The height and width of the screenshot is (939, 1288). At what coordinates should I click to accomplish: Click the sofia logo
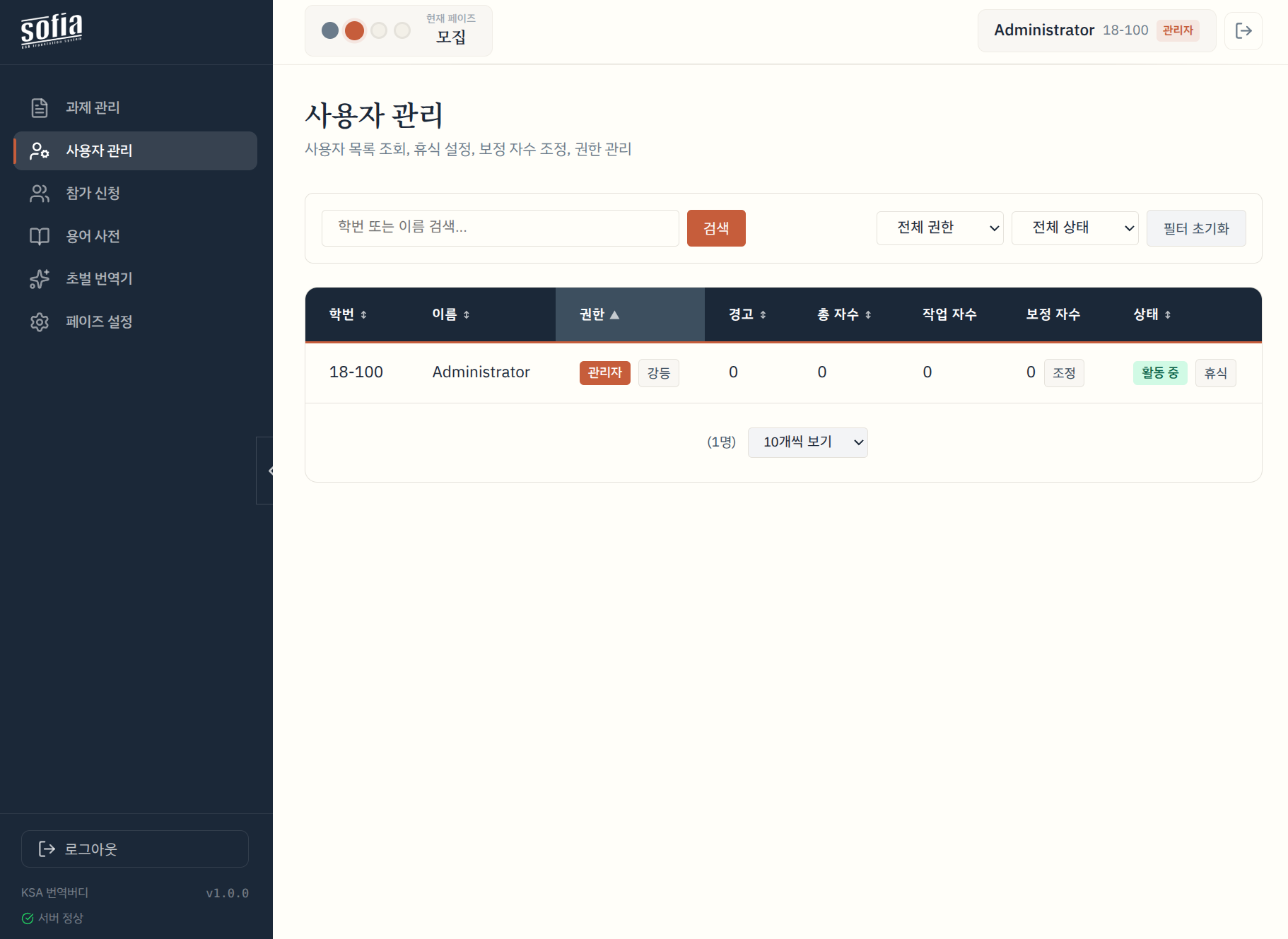pos(49,30)
